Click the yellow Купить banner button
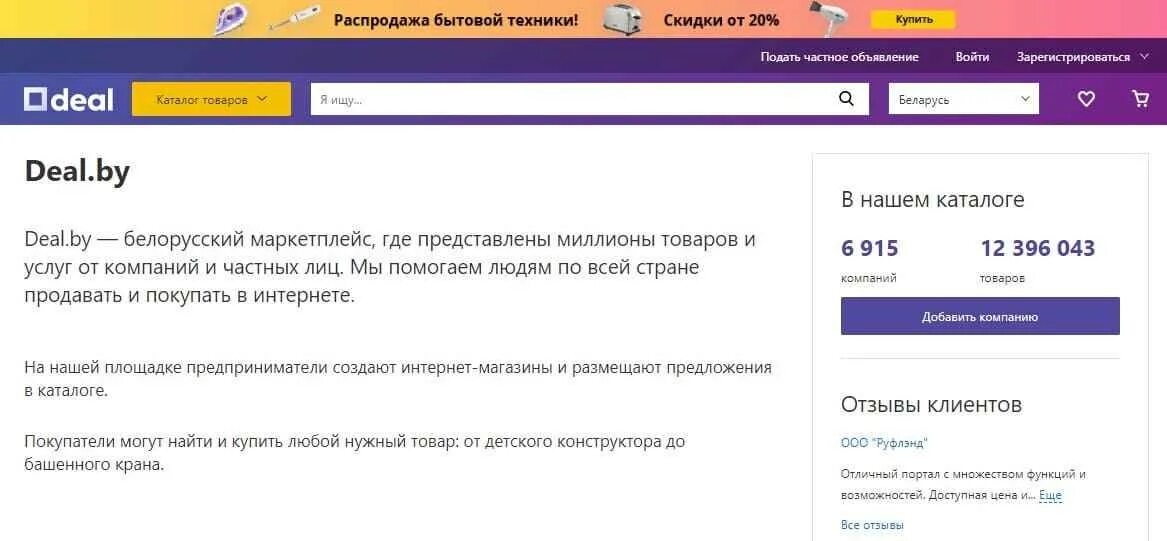Screen dimensions: 1167x541 [x=914, y=19]
